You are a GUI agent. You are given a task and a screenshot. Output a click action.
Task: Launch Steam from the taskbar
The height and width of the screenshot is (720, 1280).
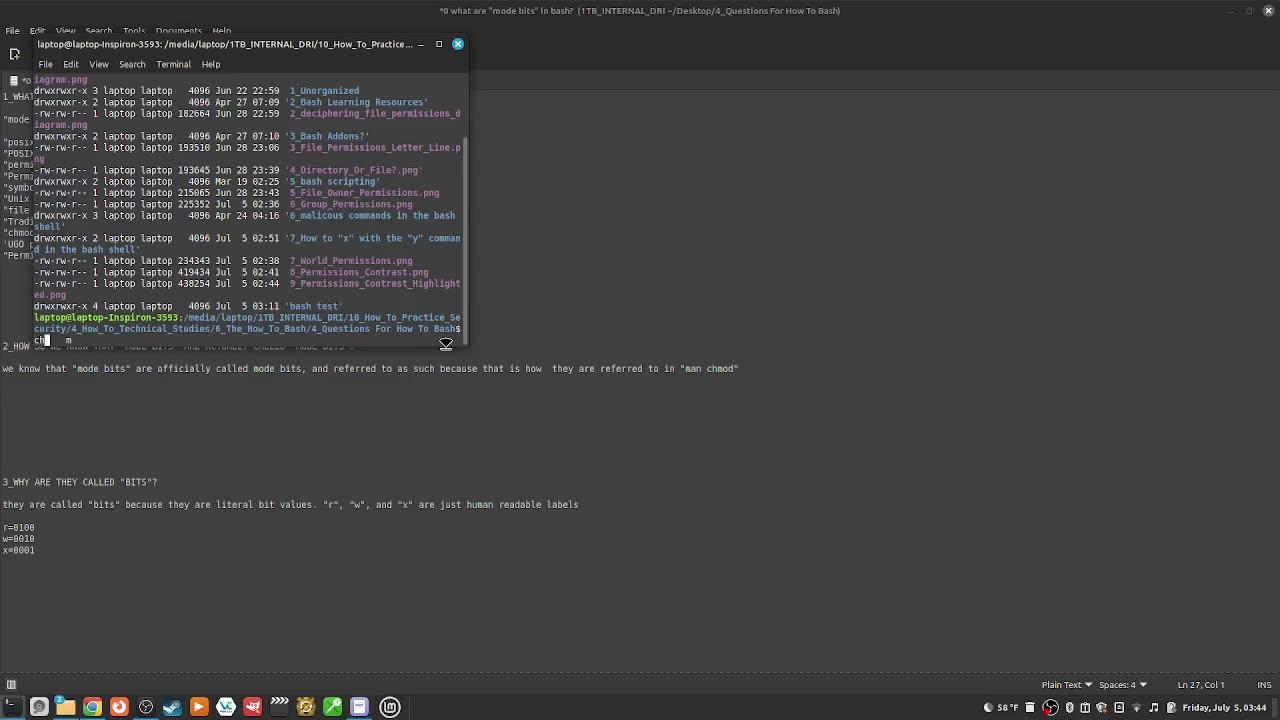172,707
